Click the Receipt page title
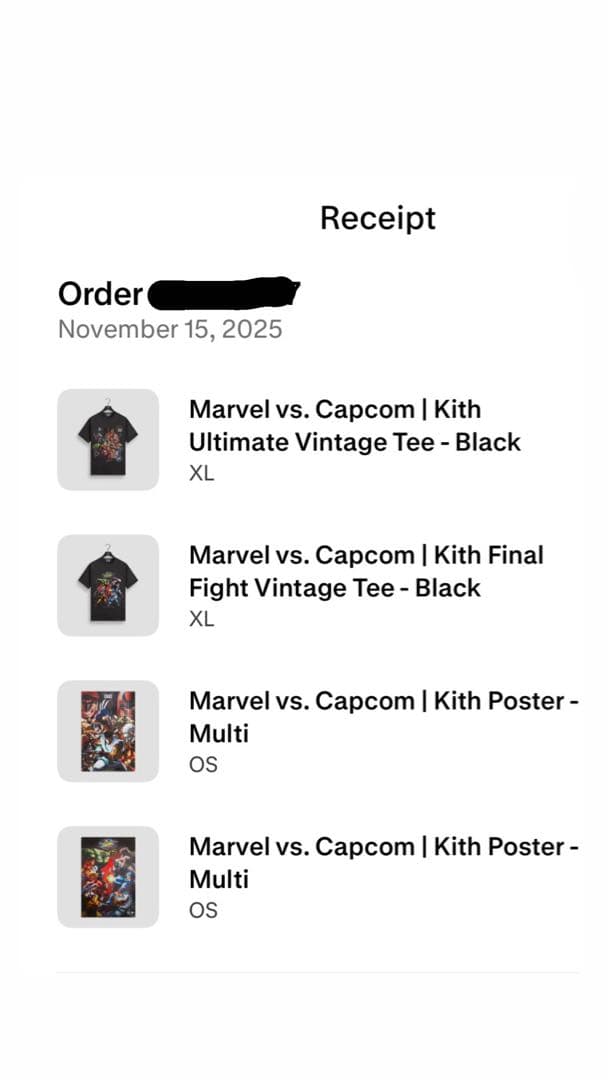 click(x=377, y=218)
